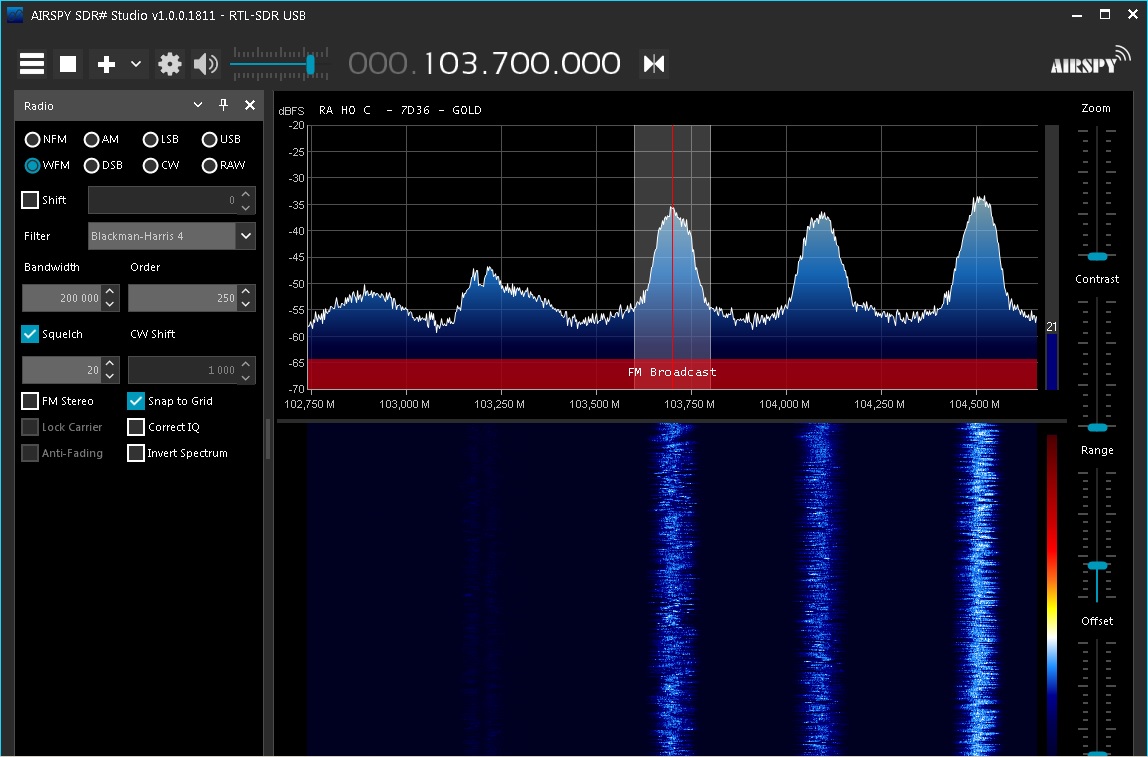Screen dimensions: 1148x757
Task: Click the Airspy logo
Action: [x=1090, y=61]
